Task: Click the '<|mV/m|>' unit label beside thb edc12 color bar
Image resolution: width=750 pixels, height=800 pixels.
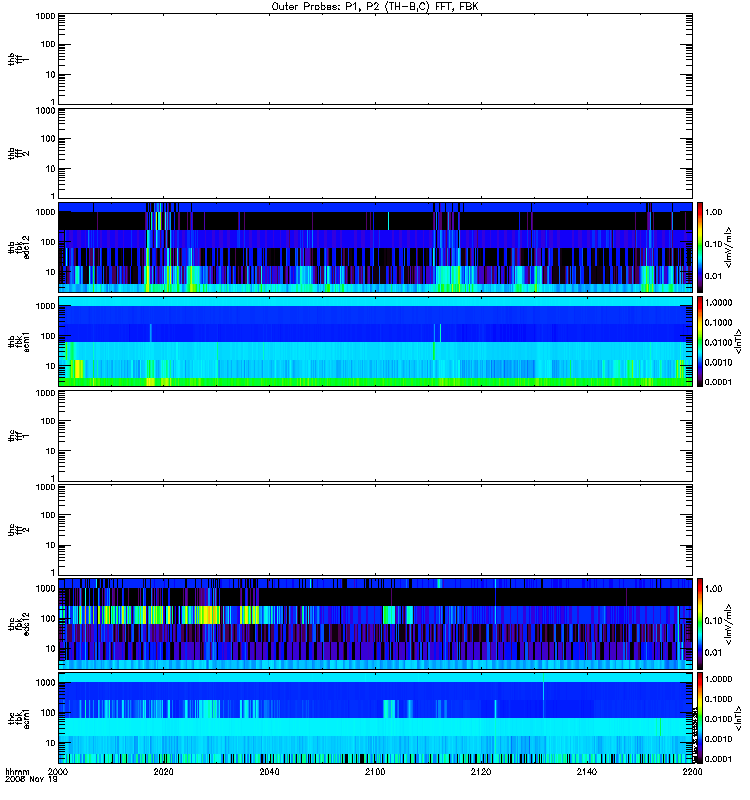Action: point(729,247)
